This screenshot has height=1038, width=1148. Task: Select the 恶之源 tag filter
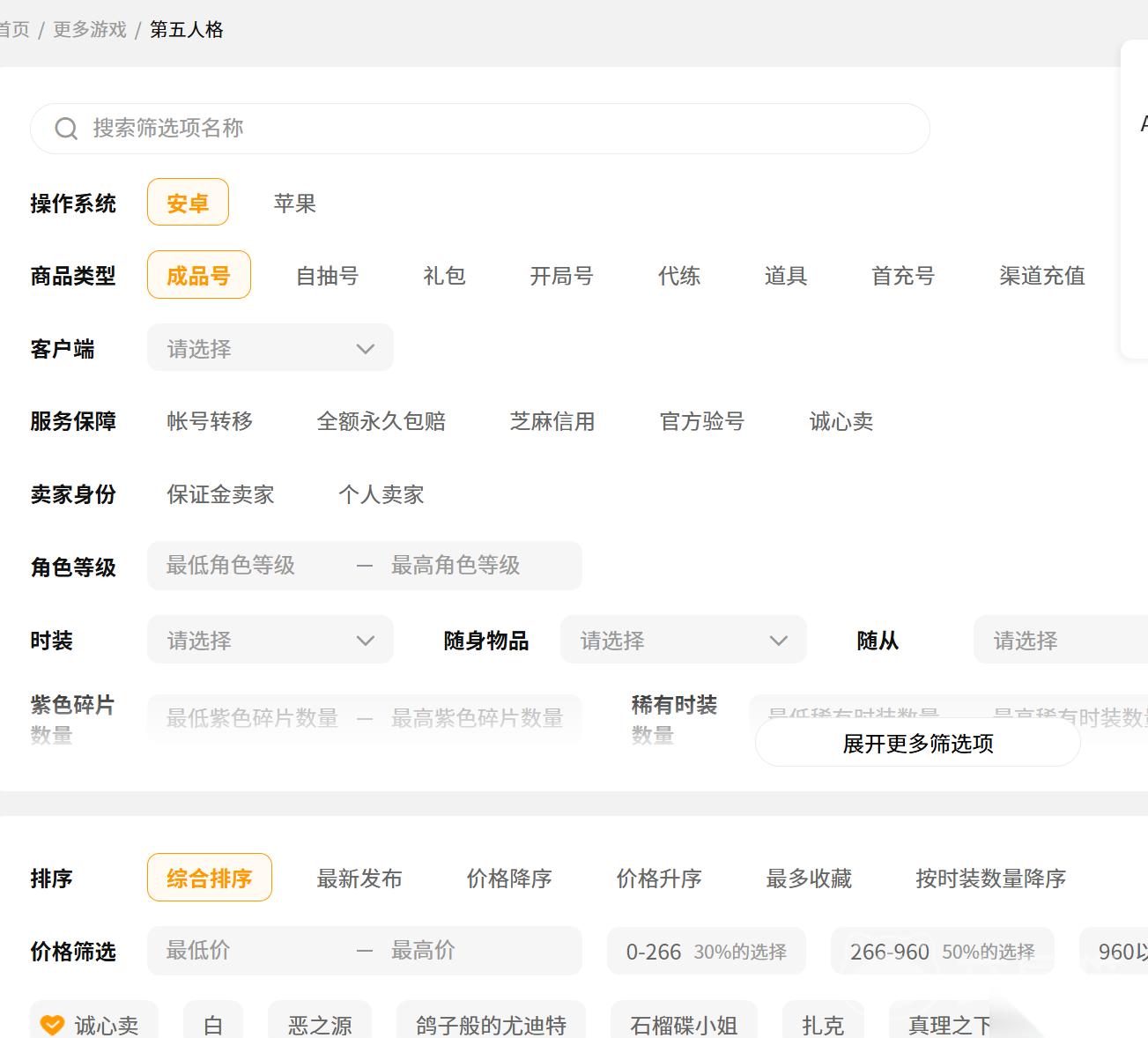click(320, 1025)
